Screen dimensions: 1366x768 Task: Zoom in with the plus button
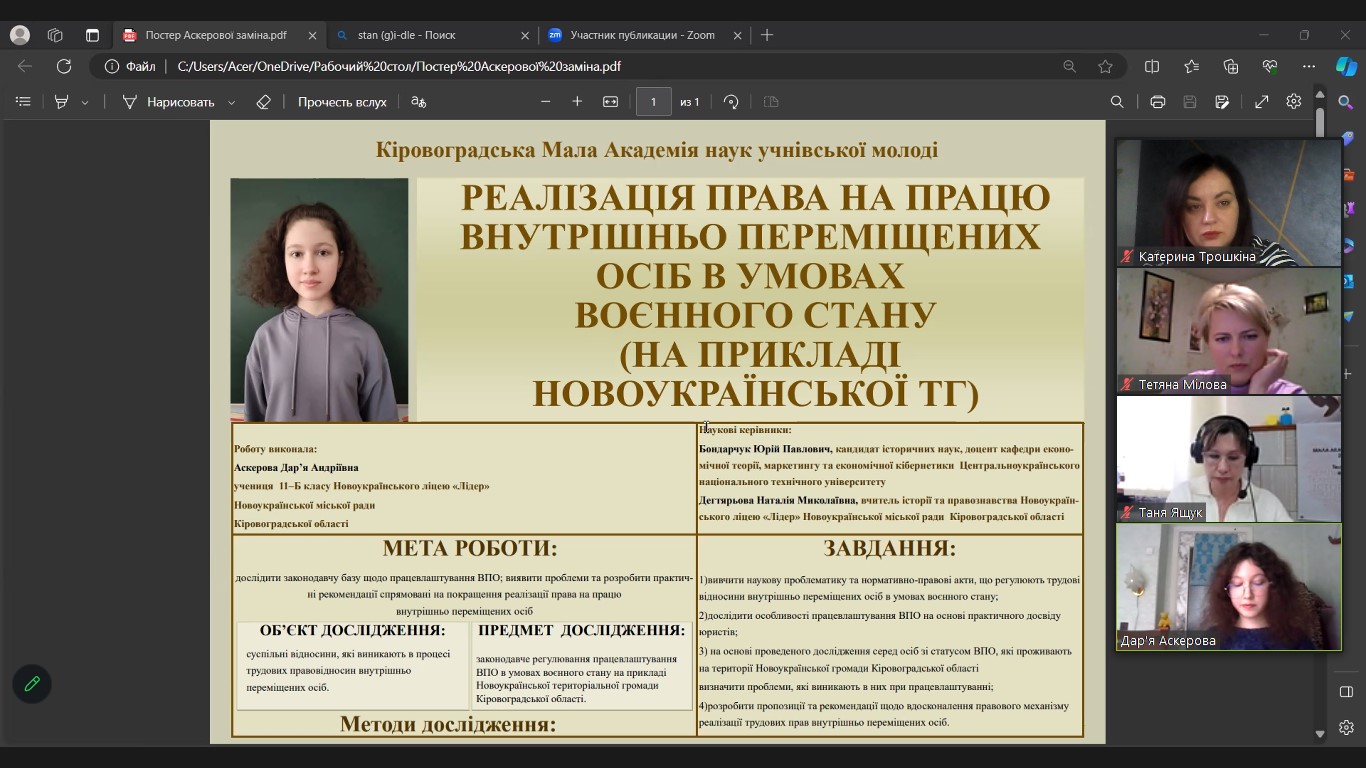pyautogui.click(x=577, y=102)
